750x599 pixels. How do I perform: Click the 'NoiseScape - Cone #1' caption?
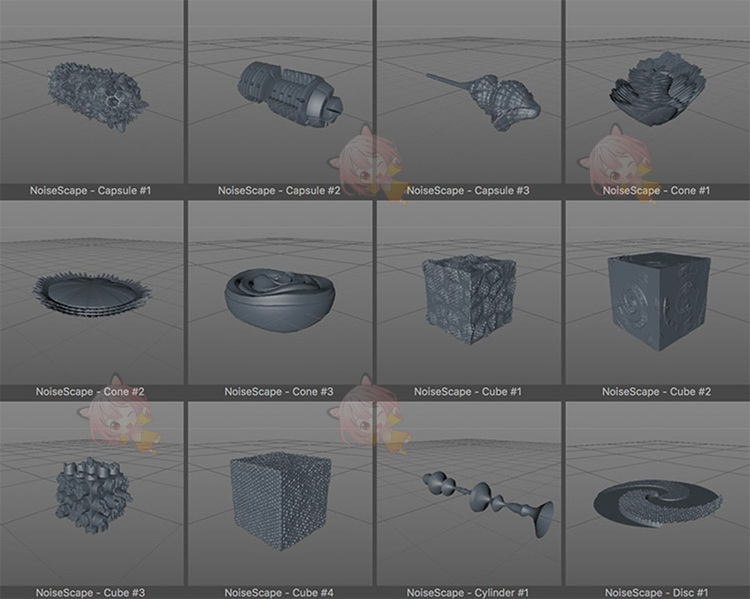(x=656, y=190)
